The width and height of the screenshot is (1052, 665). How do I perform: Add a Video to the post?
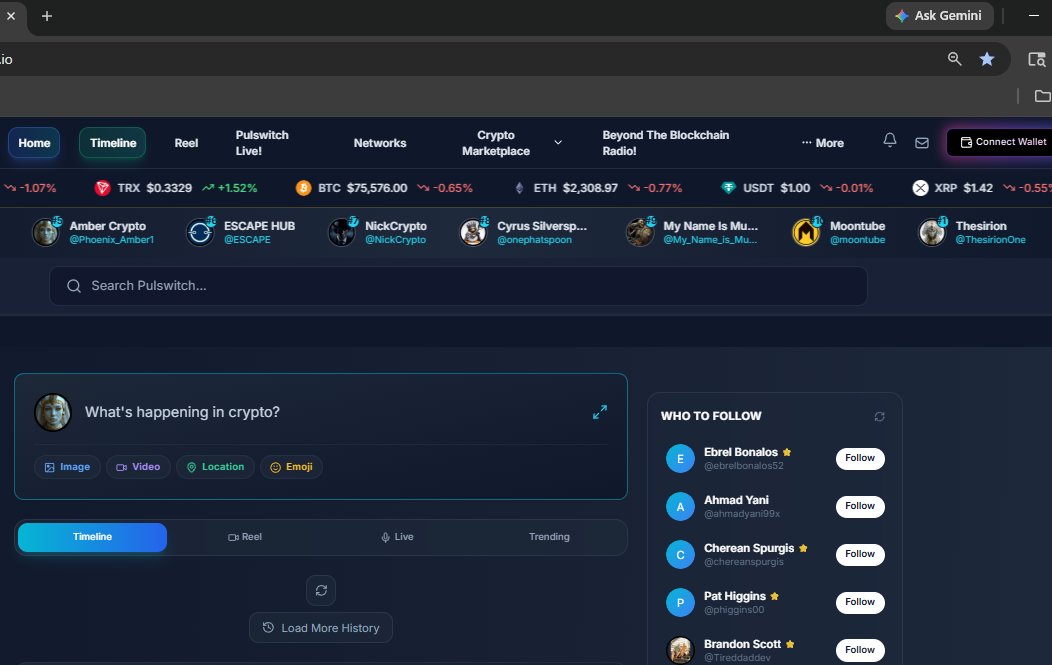tap(138, 467)
